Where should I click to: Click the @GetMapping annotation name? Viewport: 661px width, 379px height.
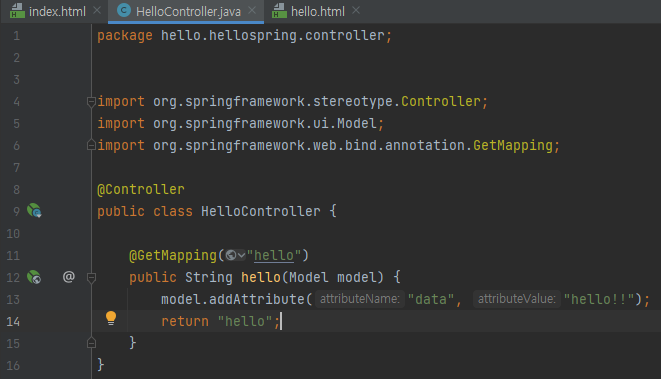click(173, 255)
